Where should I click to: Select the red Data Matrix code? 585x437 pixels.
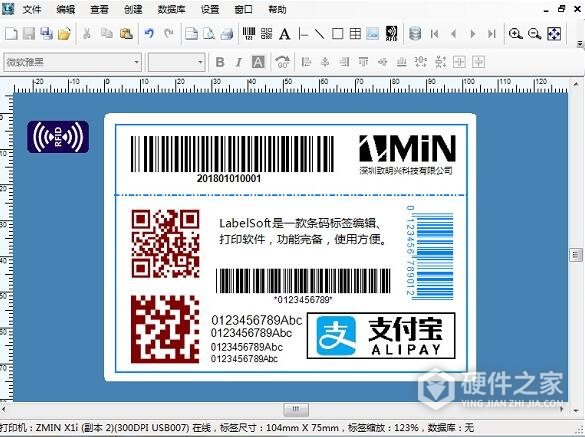(x=165, y=329)
